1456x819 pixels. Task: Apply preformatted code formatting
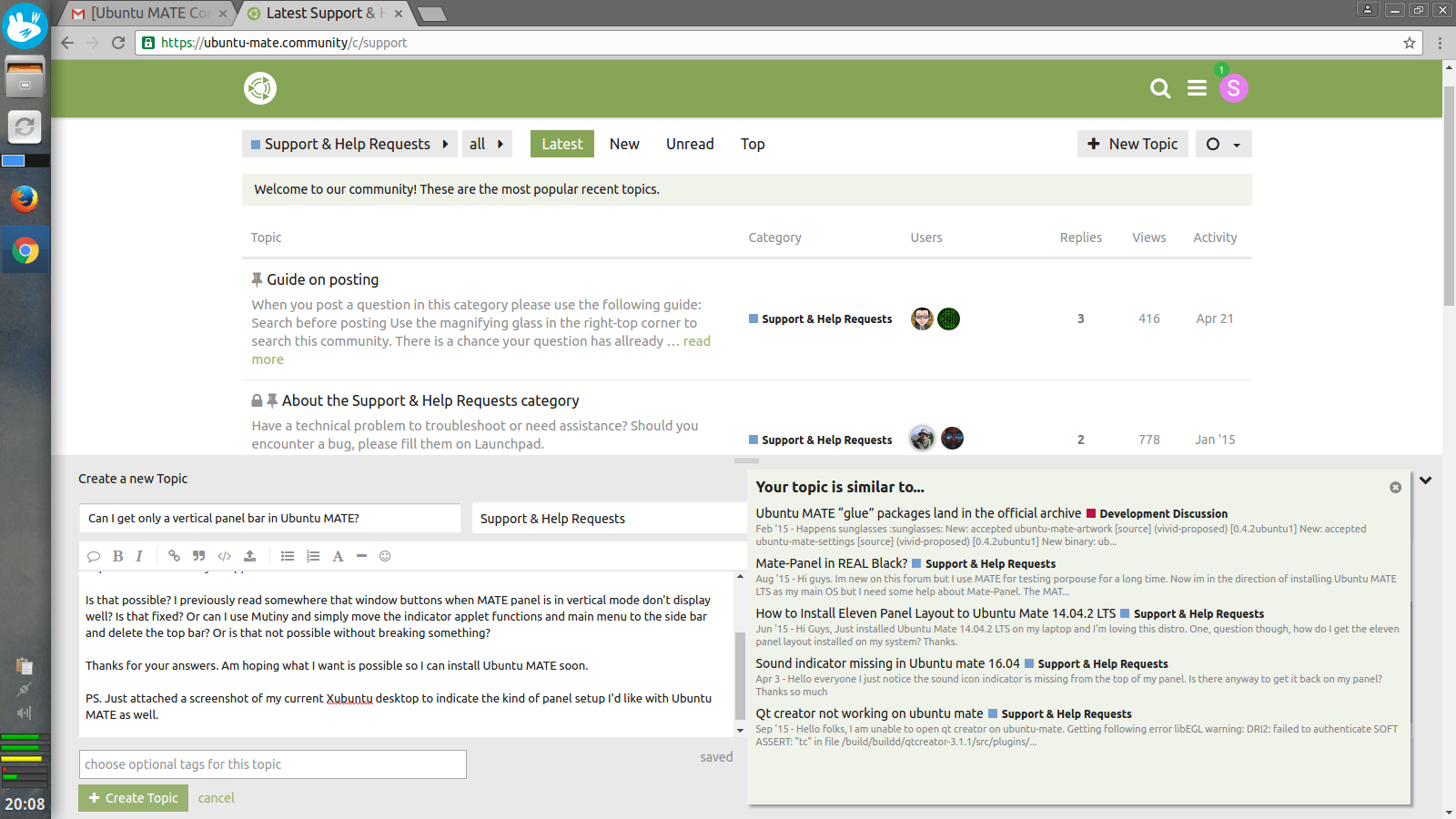(224, 556)
